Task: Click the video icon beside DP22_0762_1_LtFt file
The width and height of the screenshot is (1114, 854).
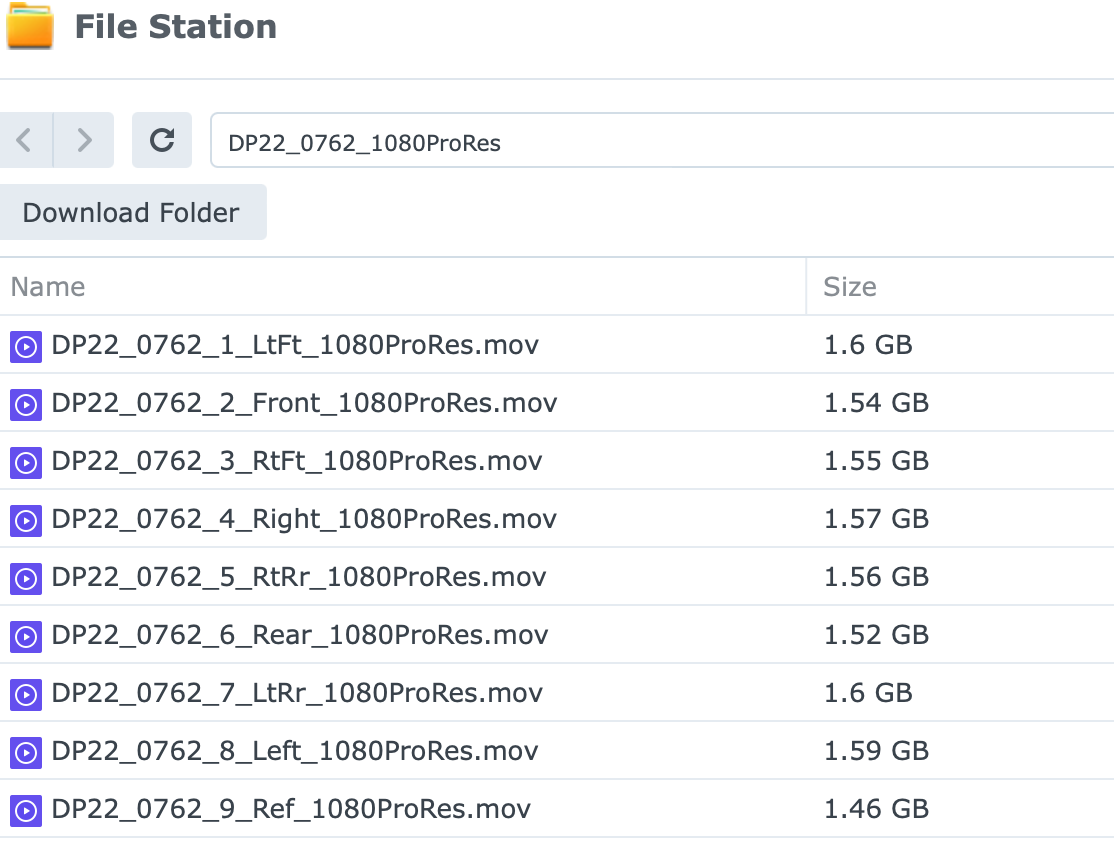Action: point(25,345)
